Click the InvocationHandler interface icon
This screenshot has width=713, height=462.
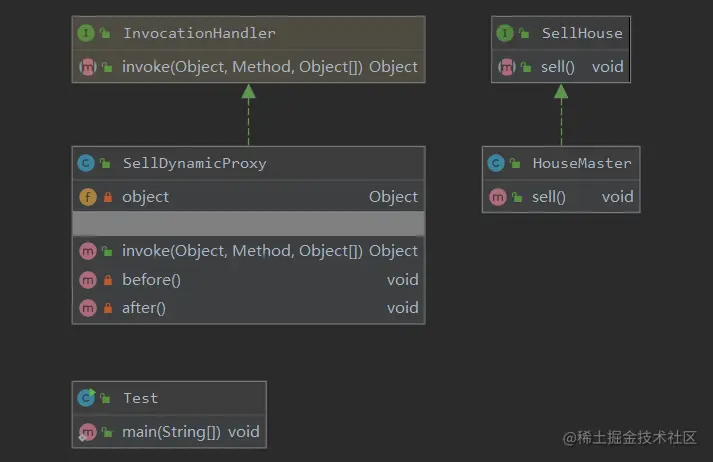(86, 33)
